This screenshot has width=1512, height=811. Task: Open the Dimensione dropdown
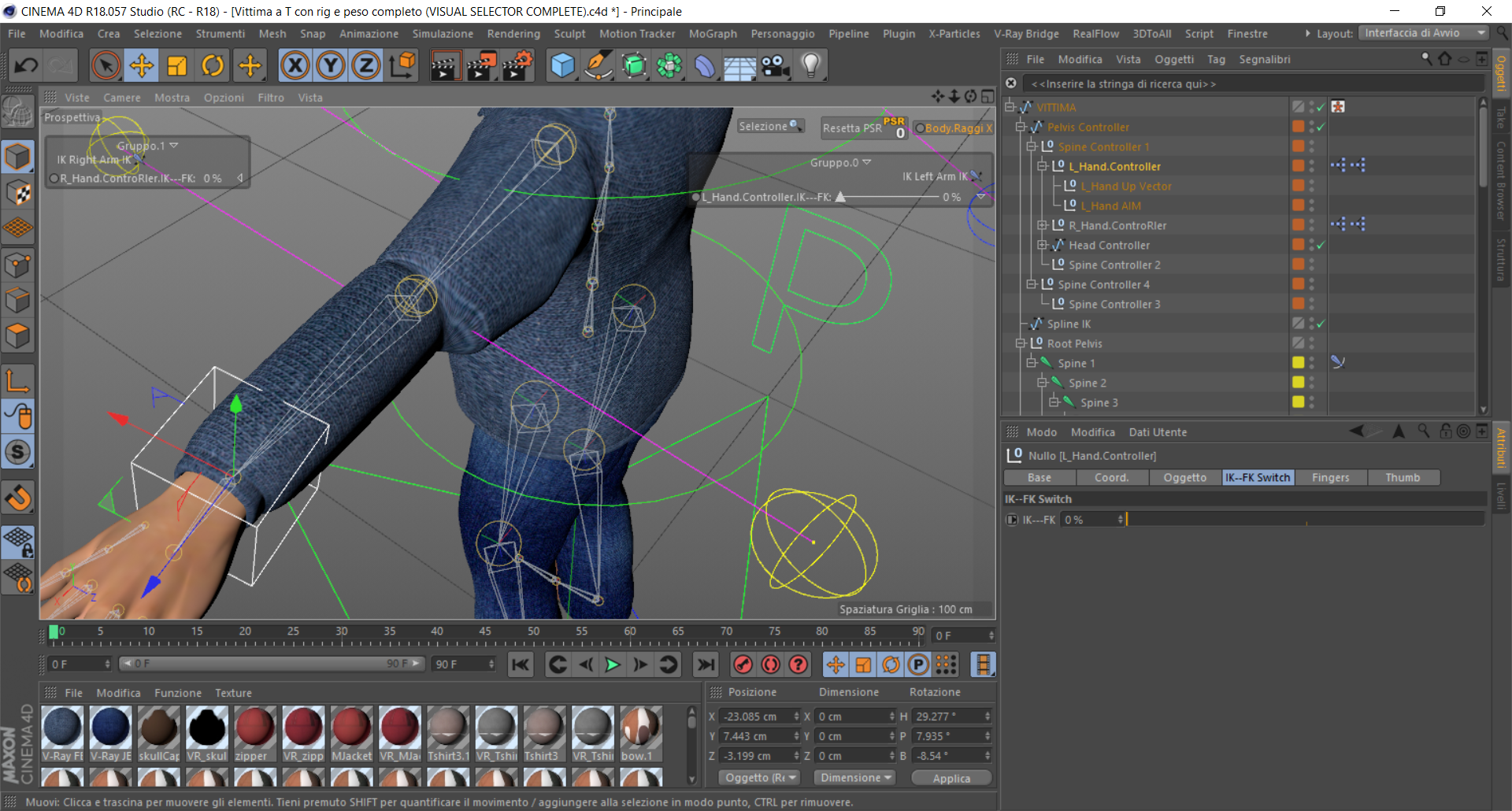[x=855, y=777]
